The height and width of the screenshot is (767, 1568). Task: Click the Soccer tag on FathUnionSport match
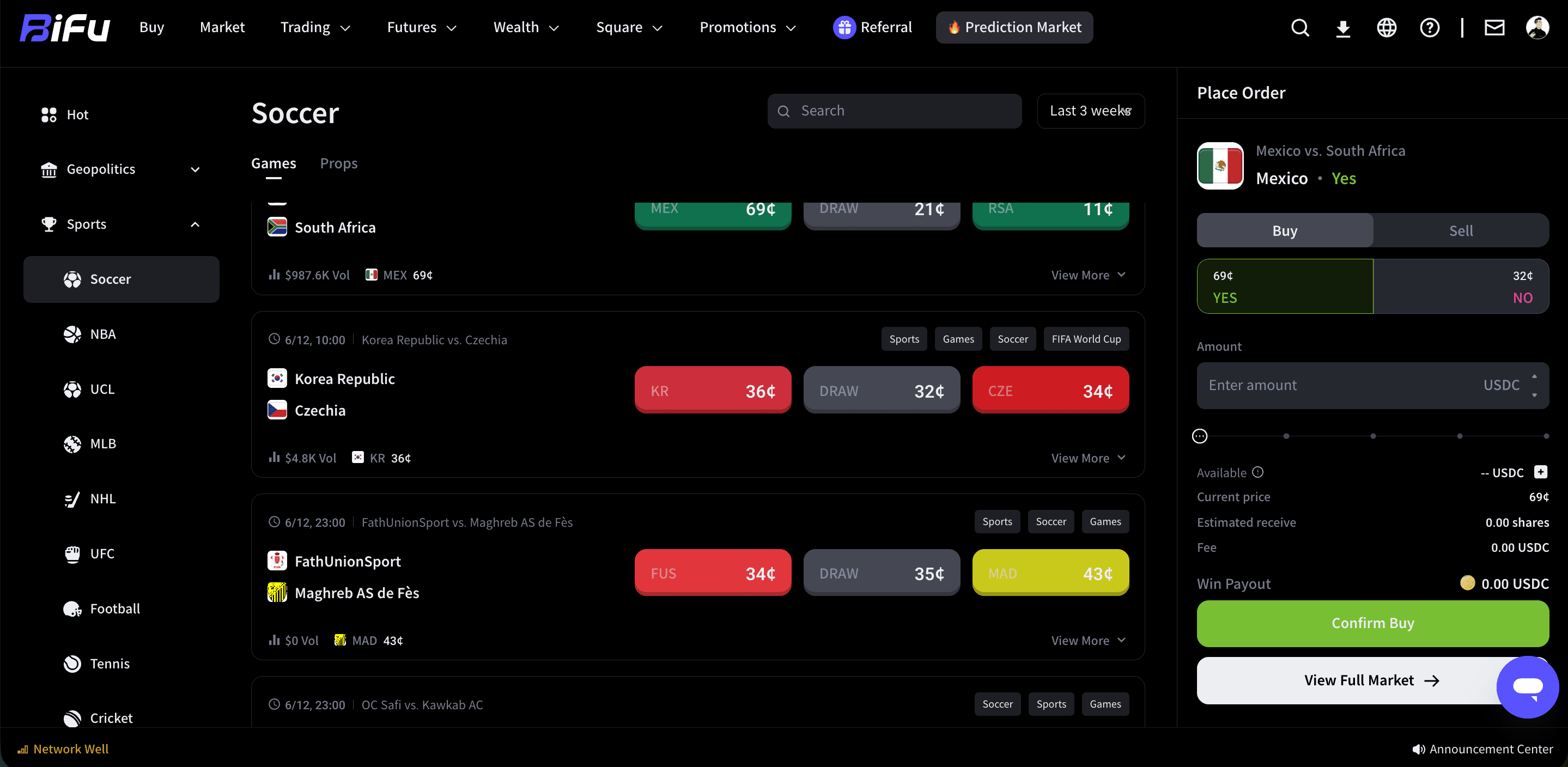[1050, 522]
